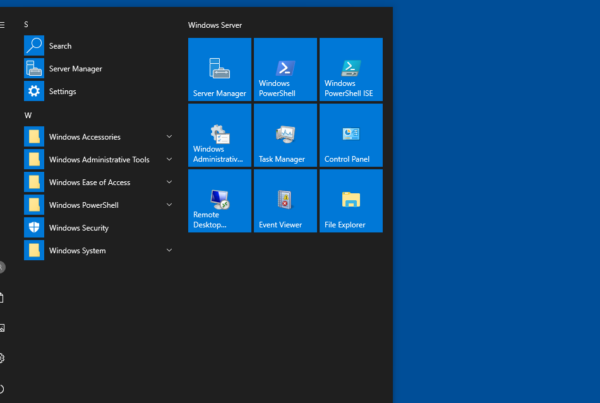Launch the Remote Desktop Connection tile
600x403 pixels.
[220, 201]
